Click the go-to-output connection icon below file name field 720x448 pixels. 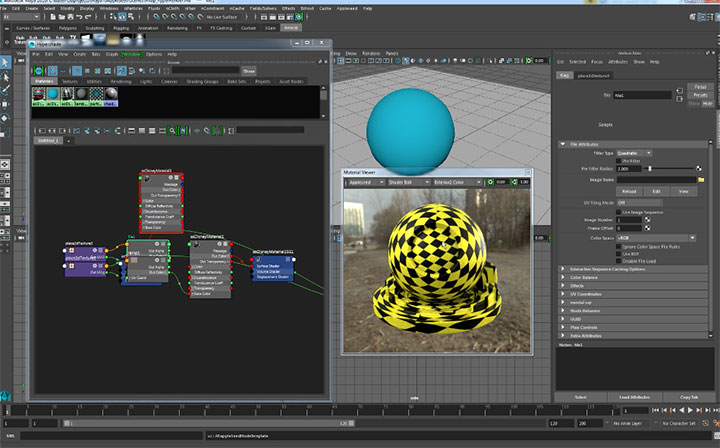679,99
